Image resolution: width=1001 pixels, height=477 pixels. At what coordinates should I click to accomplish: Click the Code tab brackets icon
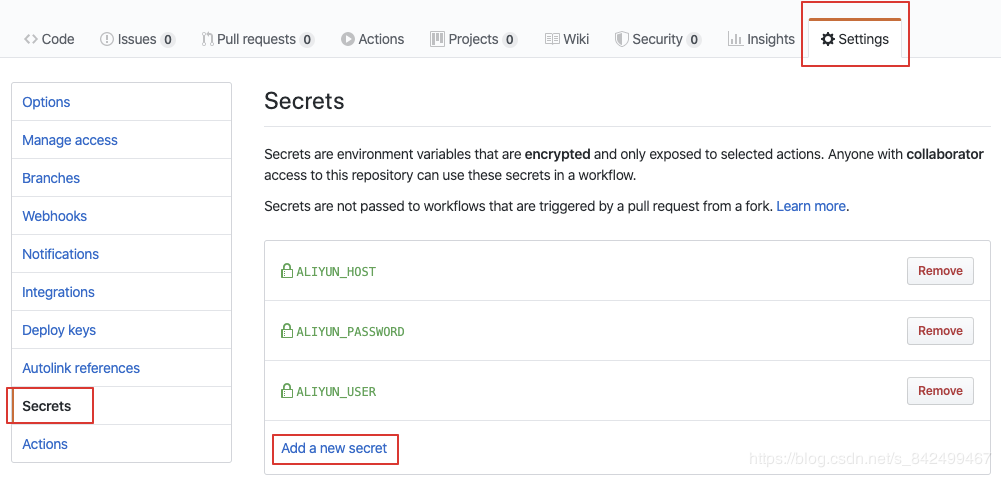(x=31, y=39)
